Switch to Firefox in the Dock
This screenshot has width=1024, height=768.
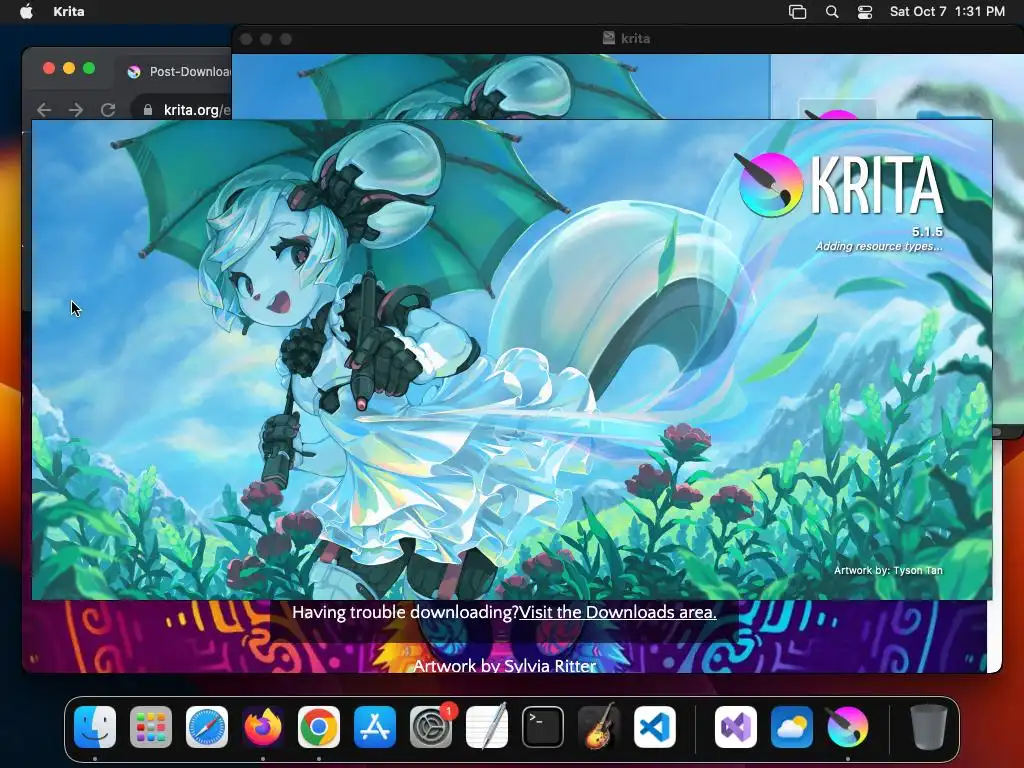[x=263, y=727]
